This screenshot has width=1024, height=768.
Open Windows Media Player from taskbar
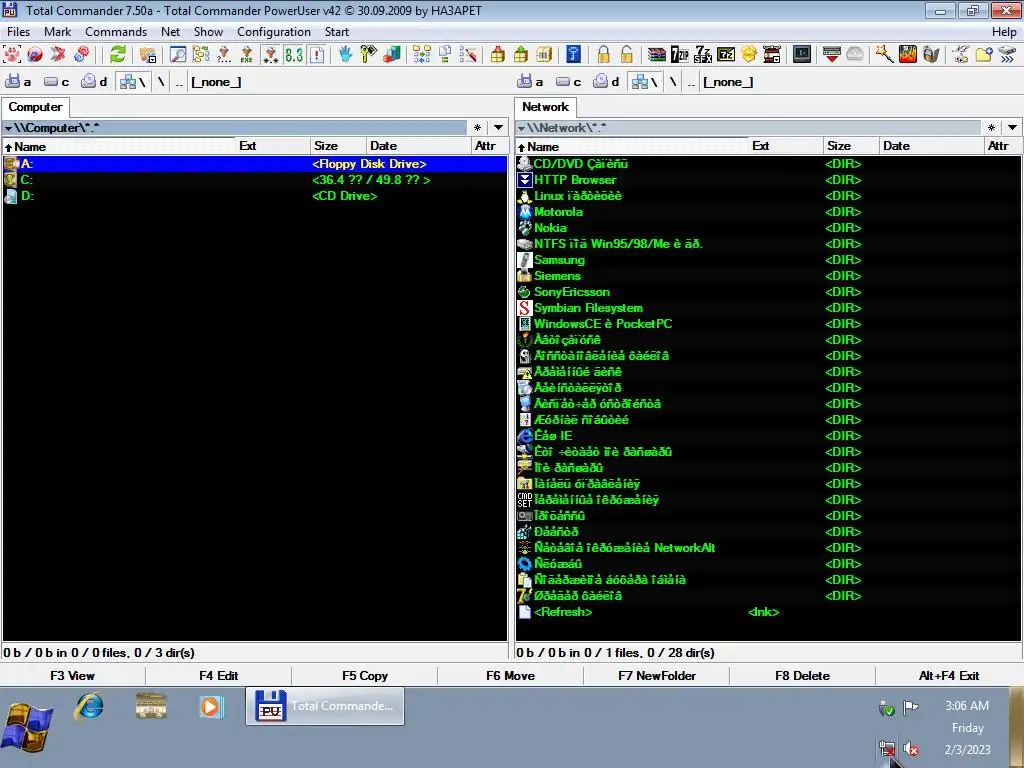[211, 707]
